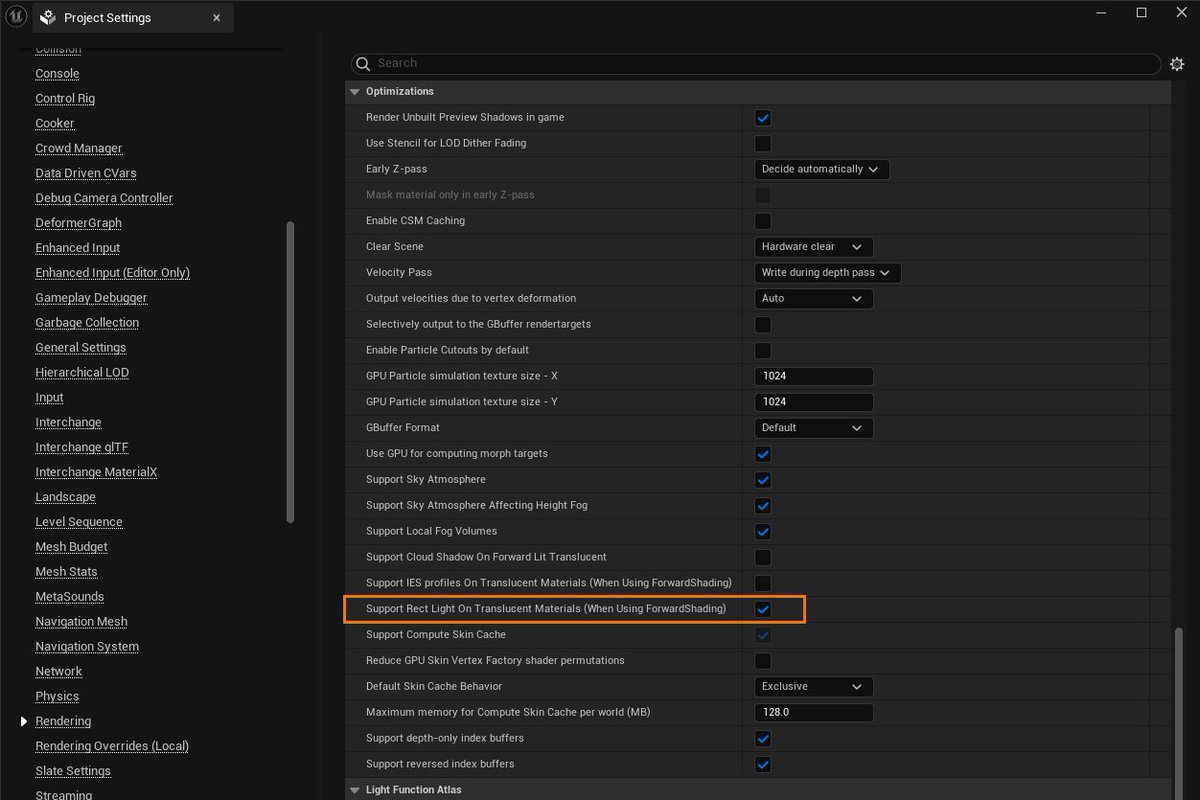Enable Cloud Shadow On Forward Lit Translucent
The width and height of the screenshot is (1200, 800).
click(763, 557)
